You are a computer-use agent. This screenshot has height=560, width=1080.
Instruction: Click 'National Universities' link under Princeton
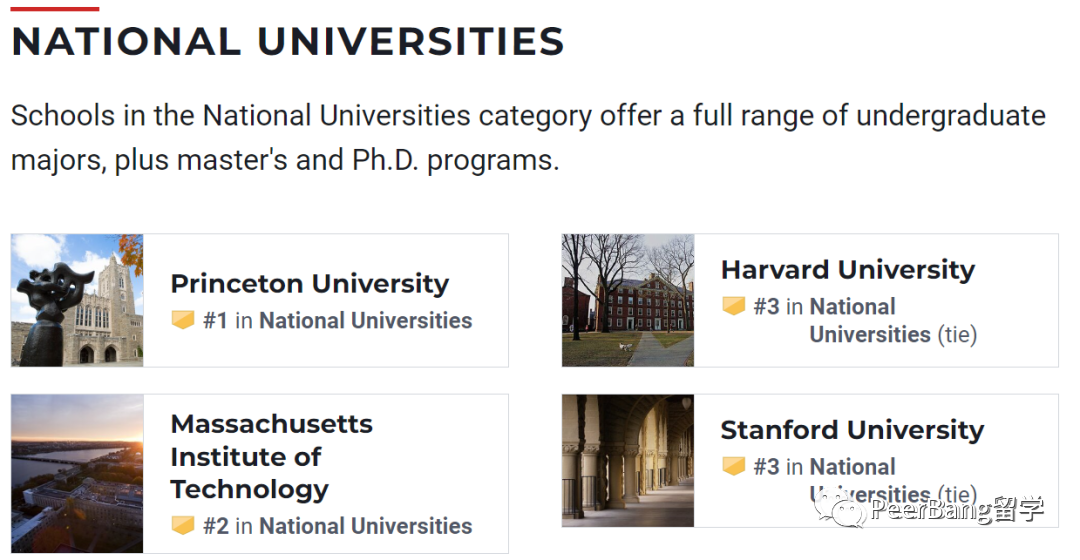coord(365,320)
